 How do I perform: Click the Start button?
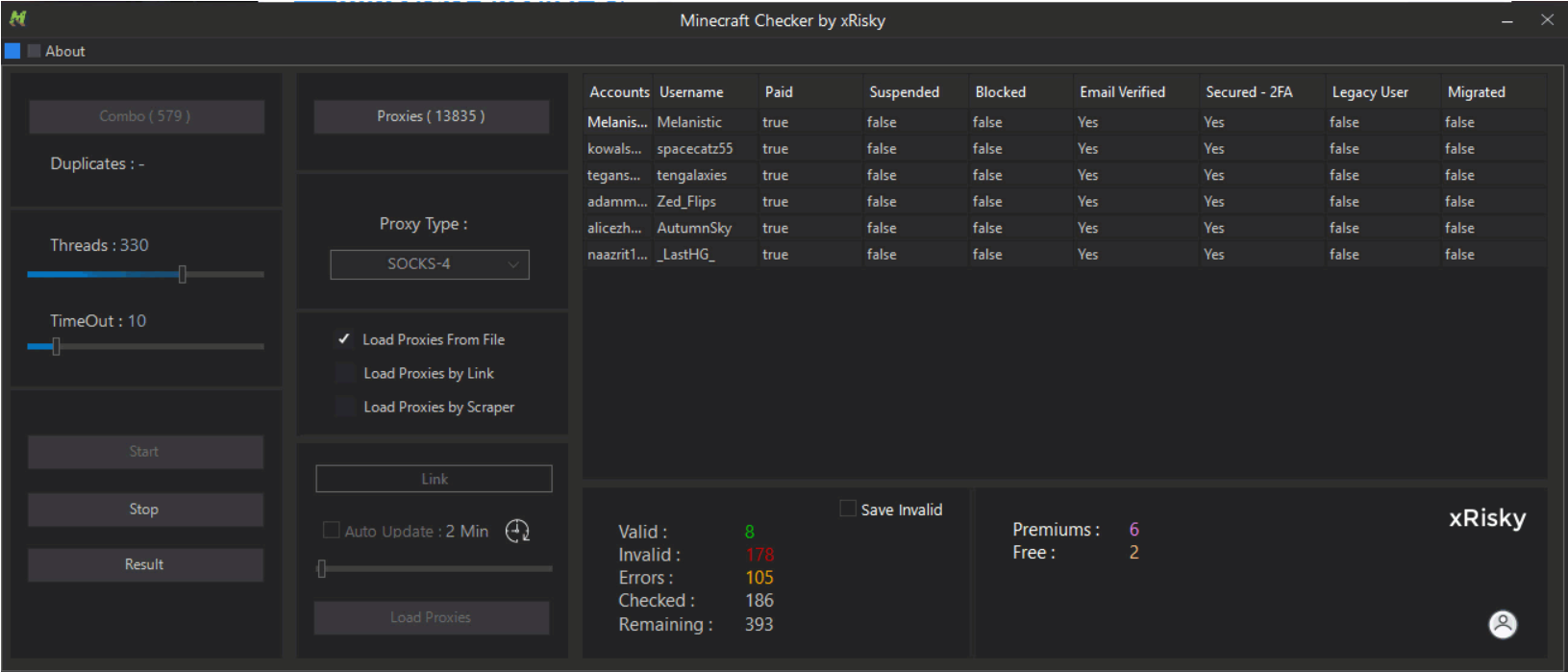[145, 452]
